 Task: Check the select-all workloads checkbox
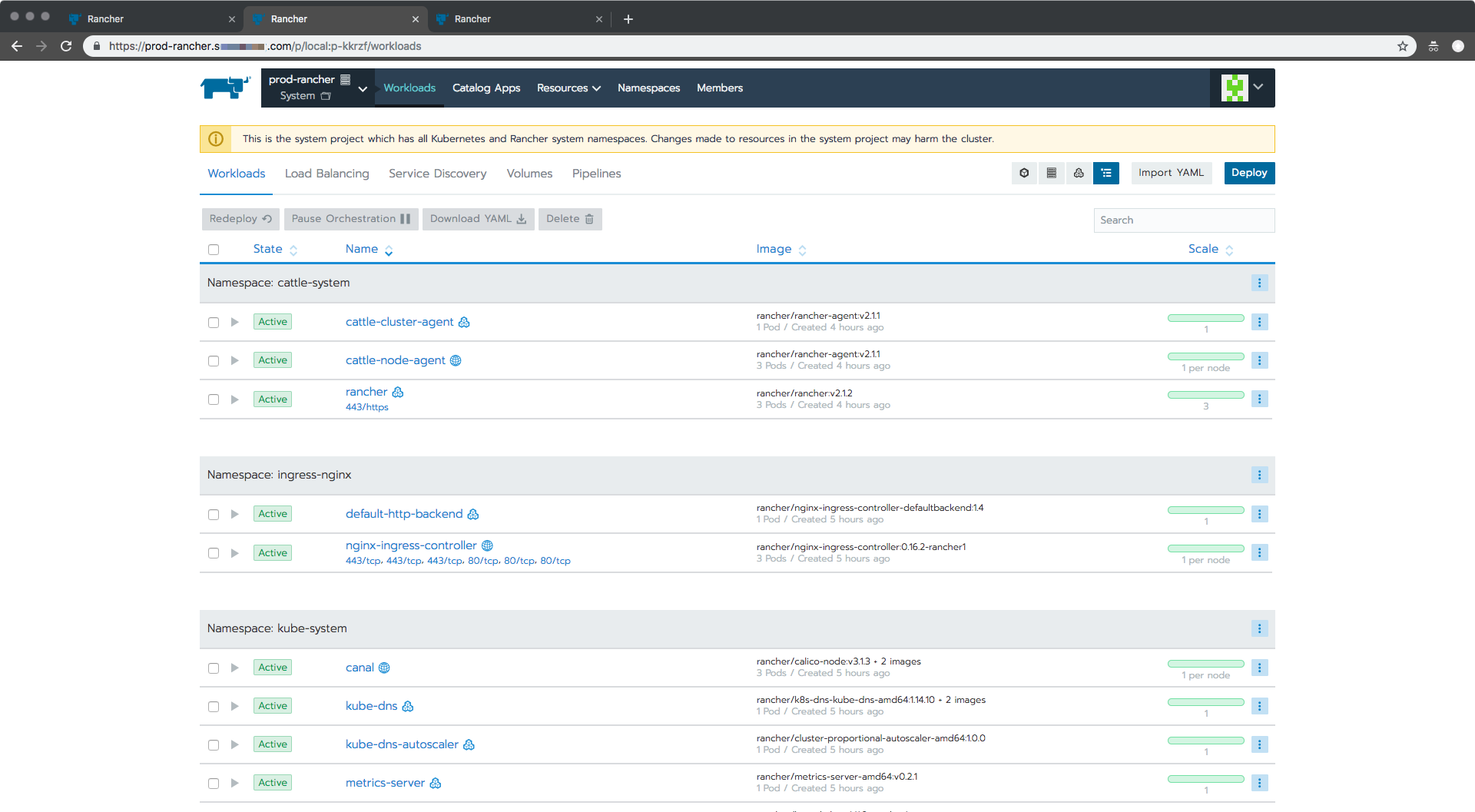(x=213, y=249)
